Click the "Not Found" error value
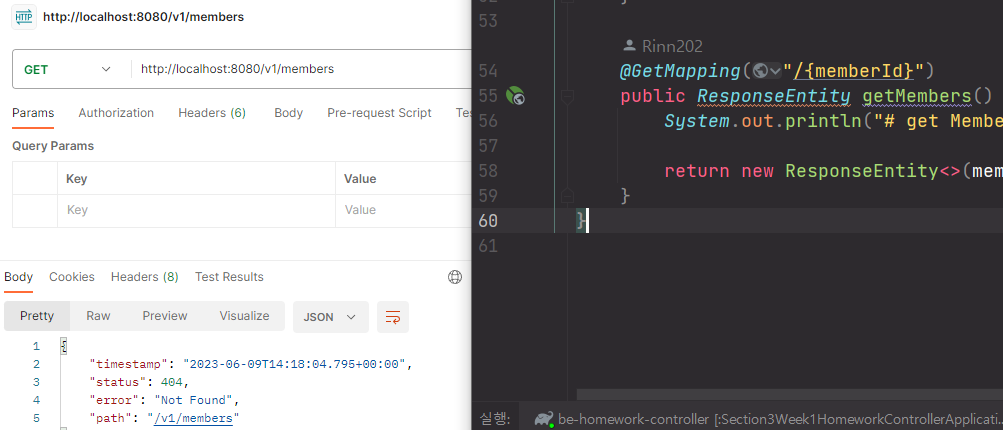The height and width of the screenshot is (430, 1003). coord(193,401)
